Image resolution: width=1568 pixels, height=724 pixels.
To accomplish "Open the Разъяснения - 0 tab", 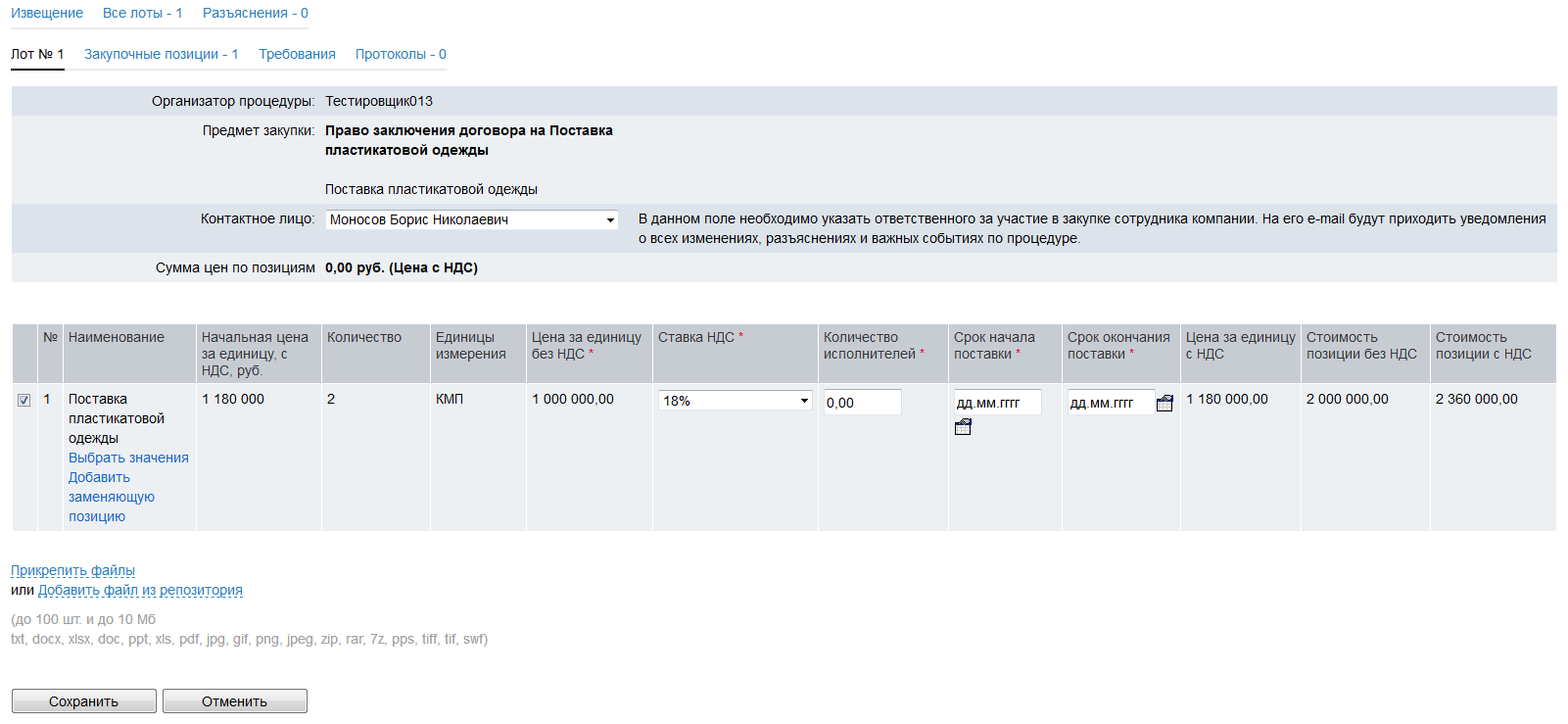I will [256, 13].
